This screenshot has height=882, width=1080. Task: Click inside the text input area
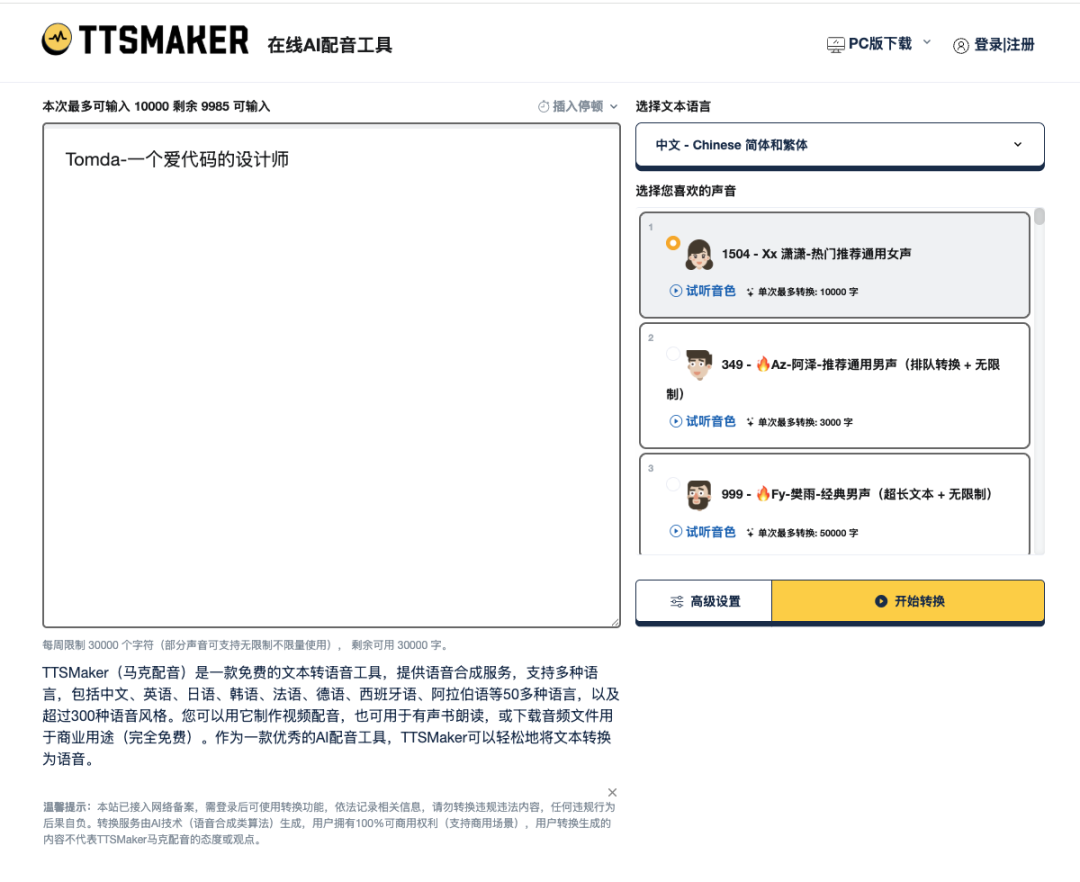[331, 375]
